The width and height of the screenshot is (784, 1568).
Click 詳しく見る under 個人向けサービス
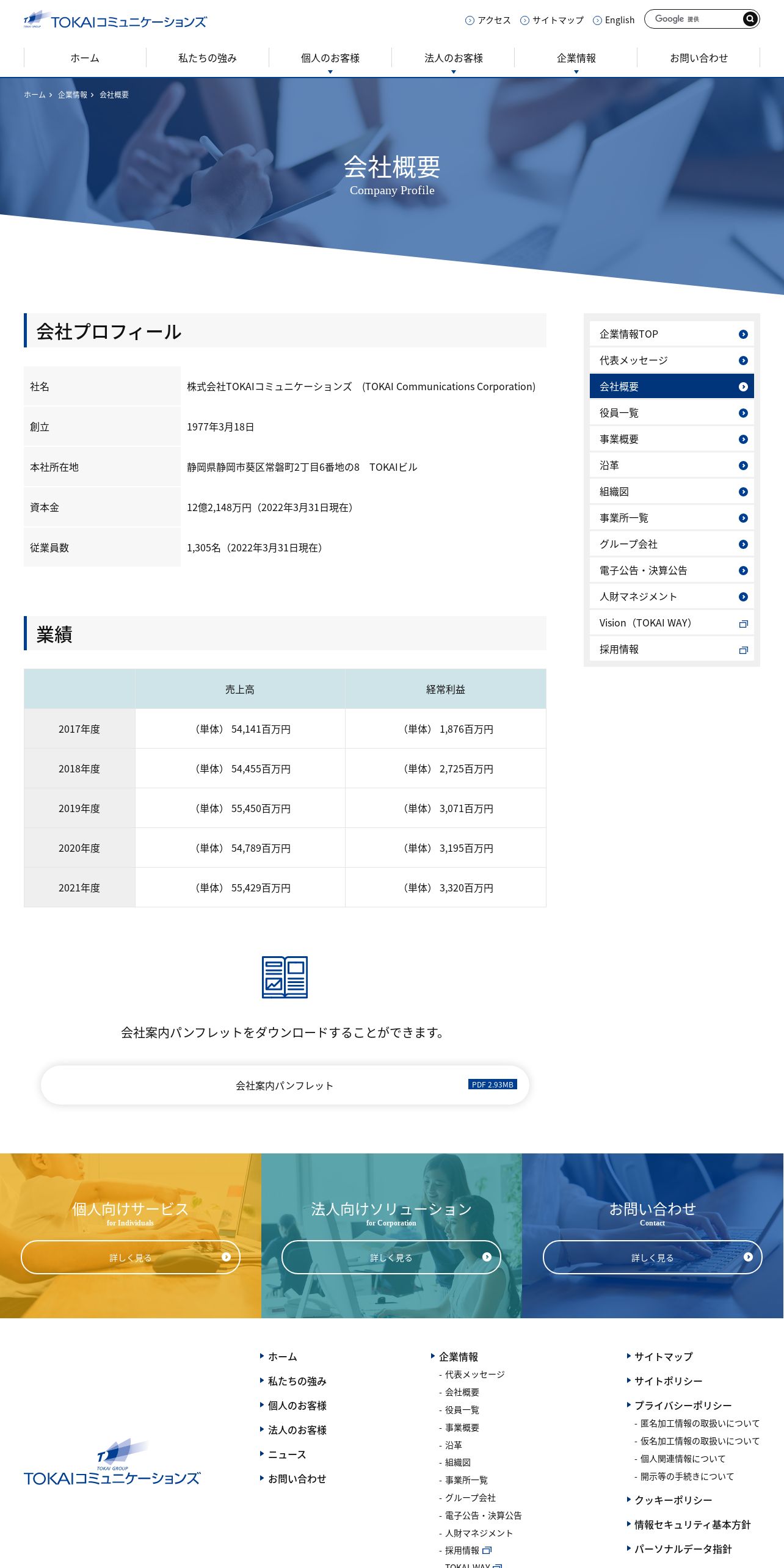tap(131, 1257)
